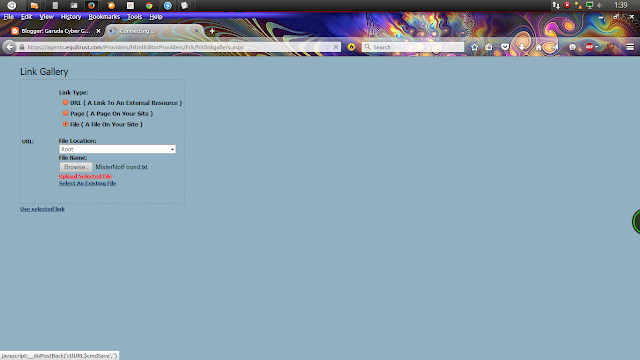Open the Edit menu
The height and width of the screenshot is (360, 640).
tap(27, 17)
